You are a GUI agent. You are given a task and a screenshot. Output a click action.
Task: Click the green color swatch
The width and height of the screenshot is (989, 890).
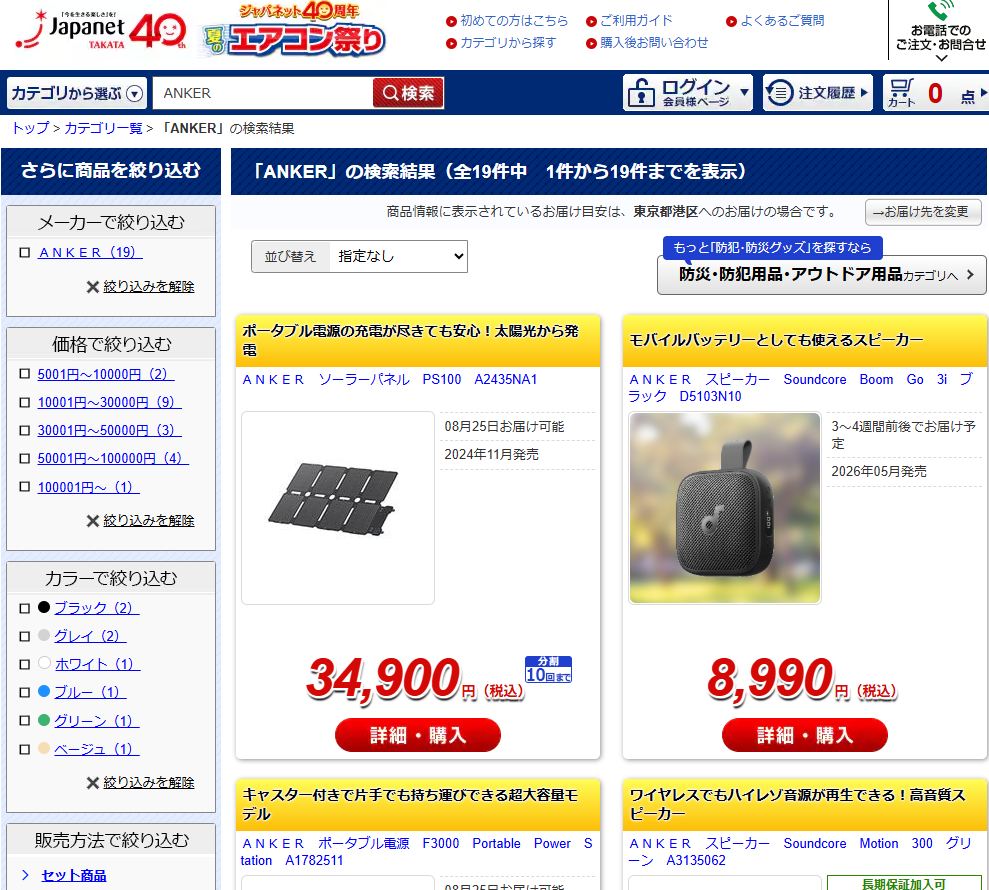[x=44, y=720]
